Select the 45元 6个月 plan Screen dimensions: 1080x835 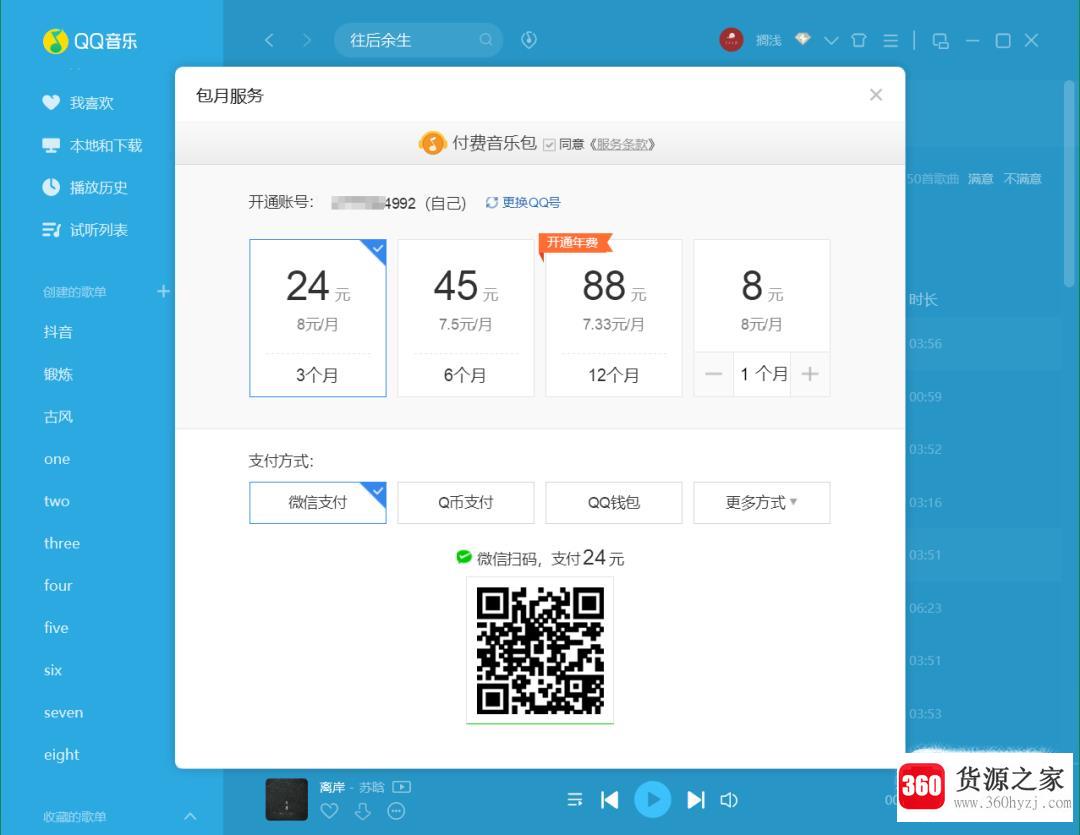466,318
